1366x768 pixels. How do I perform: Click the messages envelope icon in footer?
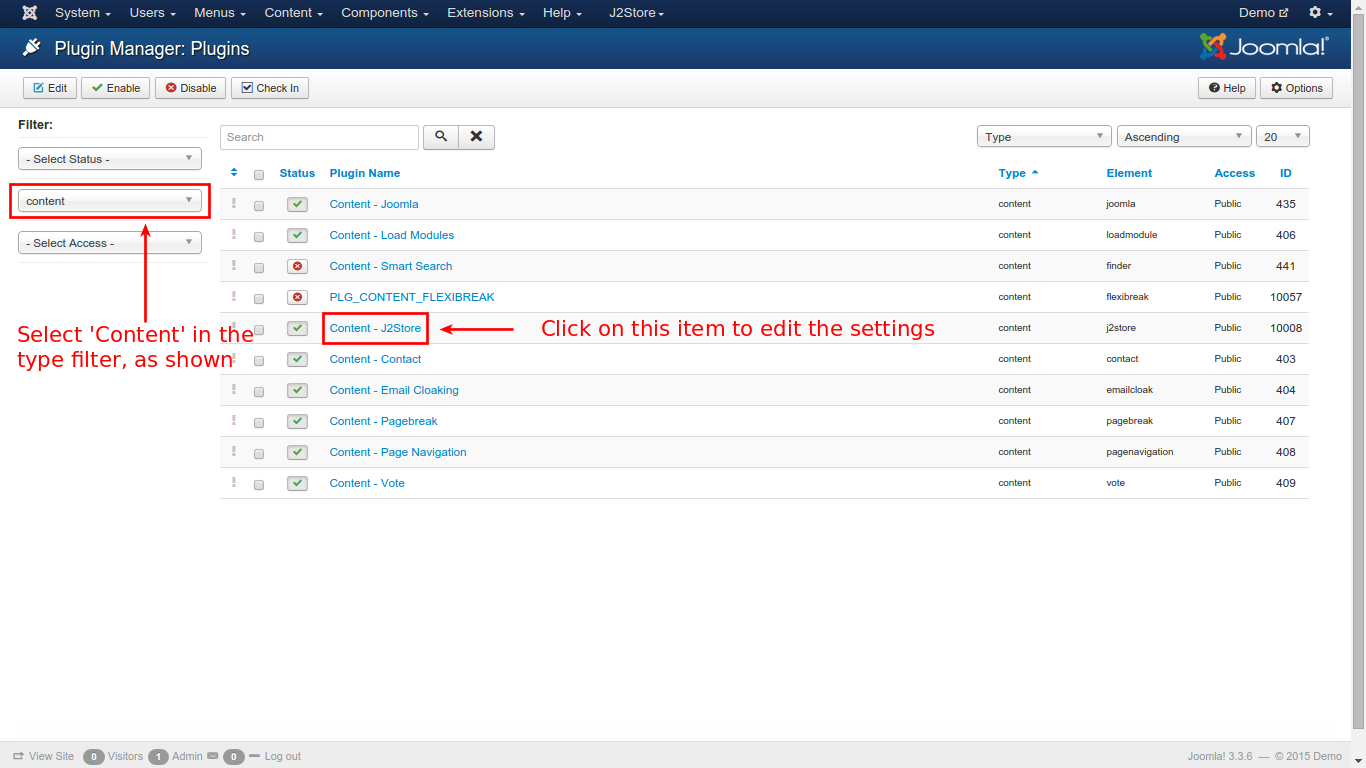click(212, 756)
